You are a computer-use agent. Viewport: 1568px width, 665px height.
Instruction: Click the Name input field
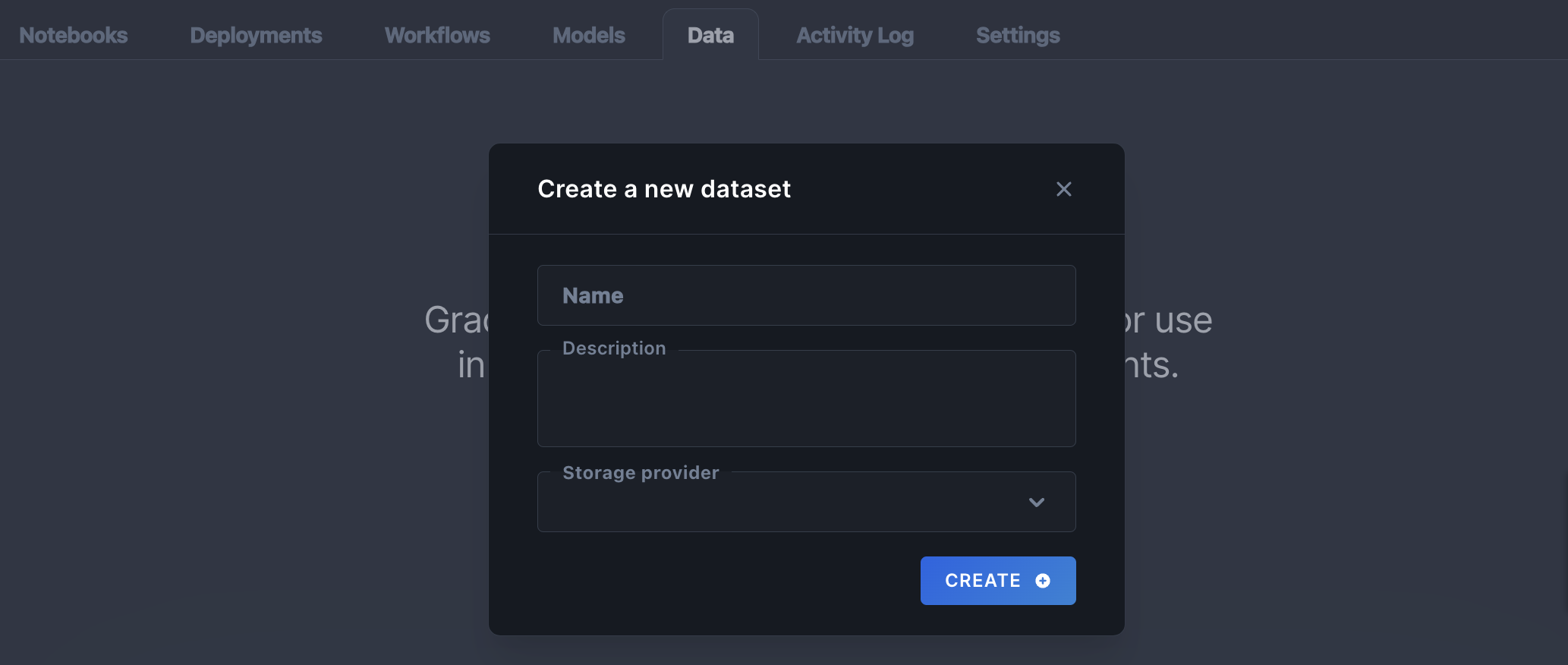(x=807, y=295)
